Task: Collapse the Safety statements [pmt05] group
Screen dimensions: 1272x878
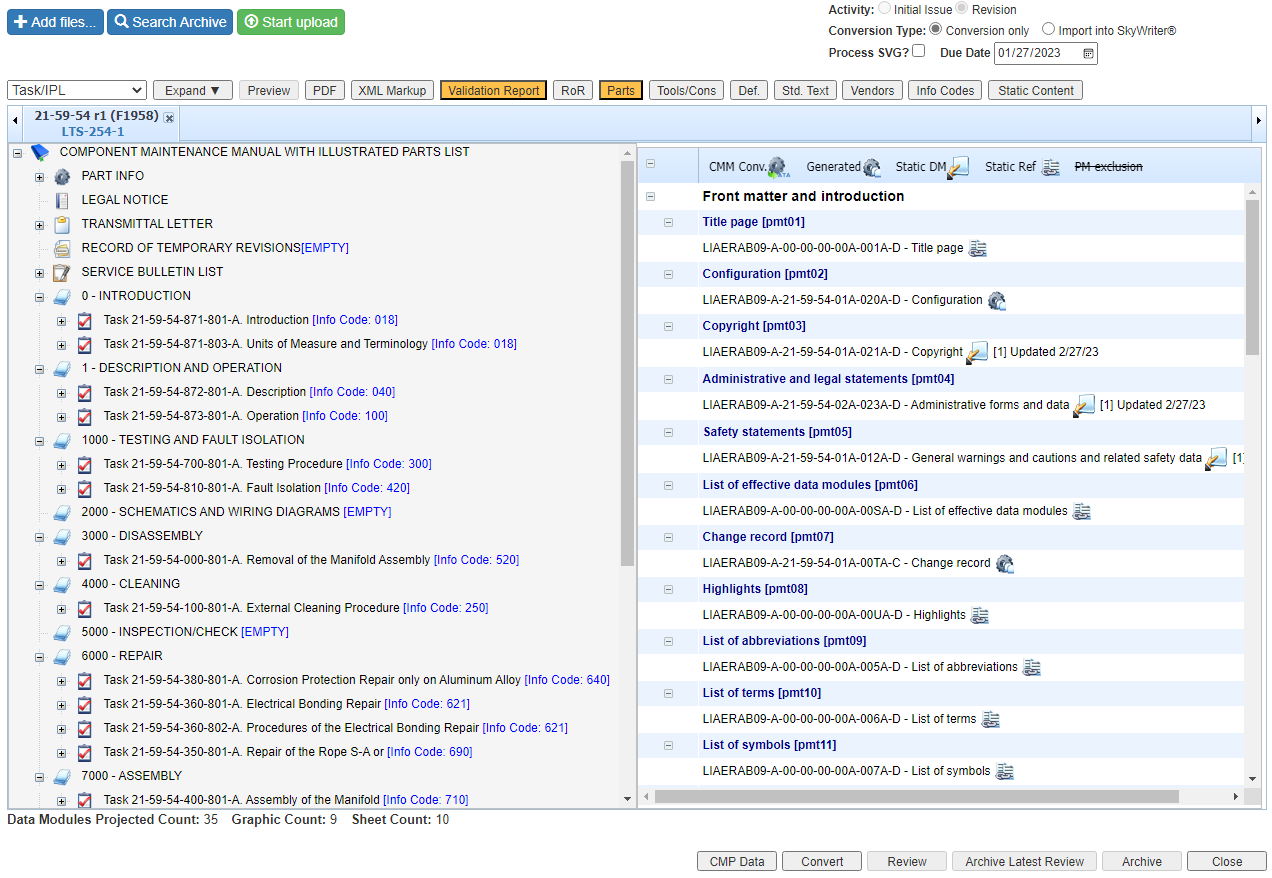Action: (668, 432)
